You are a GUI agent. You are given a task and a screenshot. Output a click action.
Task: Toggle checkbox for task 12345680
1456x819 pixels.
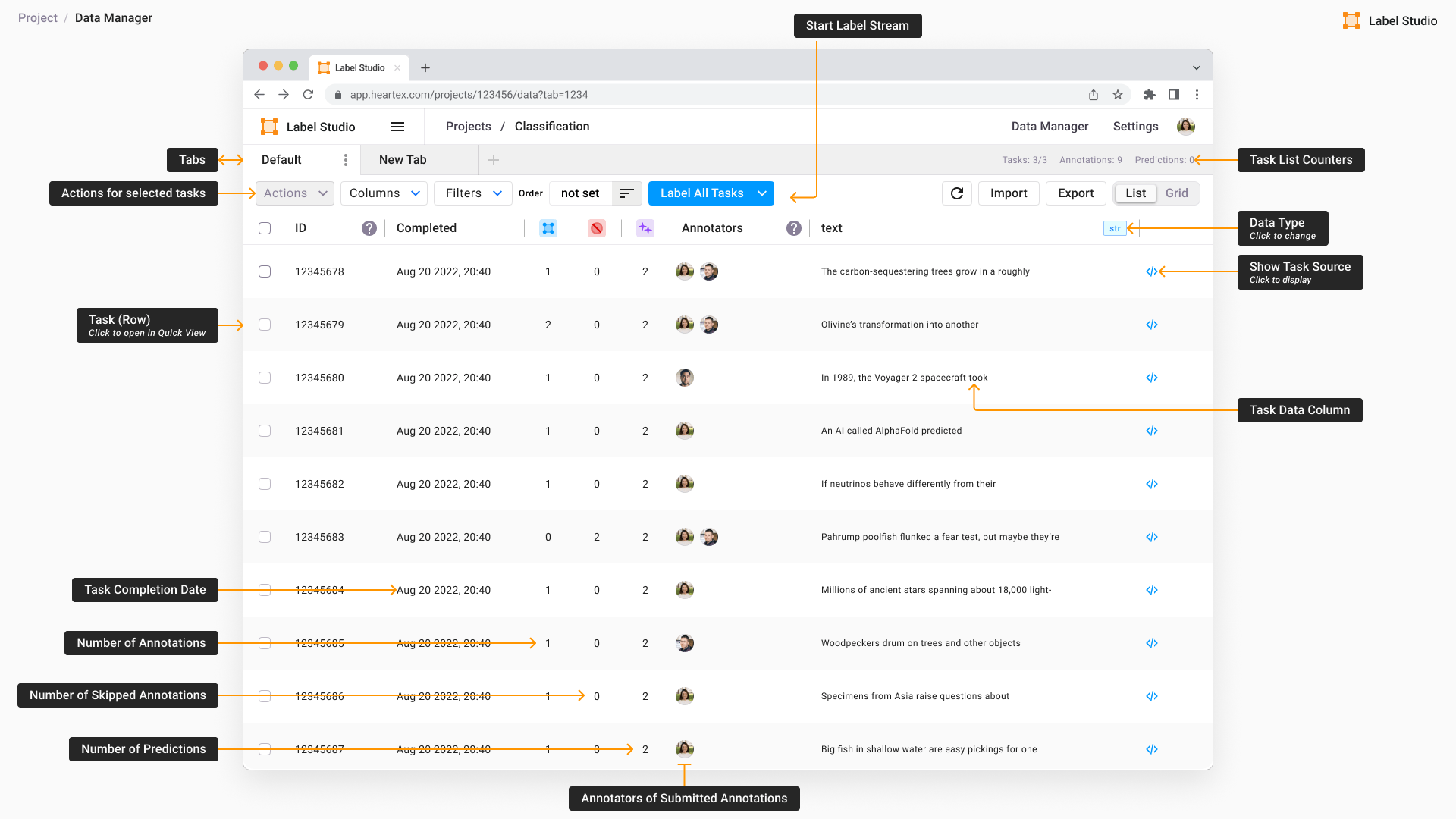pyautogui.click(x=265, y=377)
